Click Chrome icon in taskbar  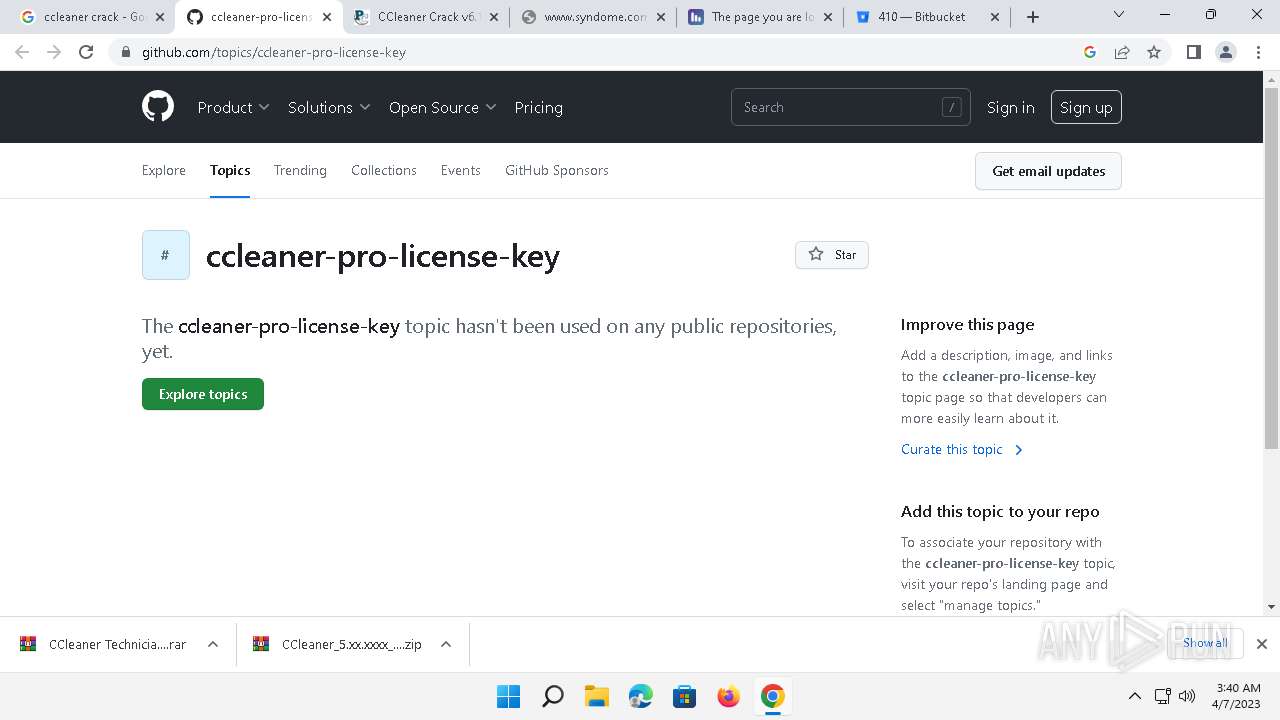tap(773, 696)
